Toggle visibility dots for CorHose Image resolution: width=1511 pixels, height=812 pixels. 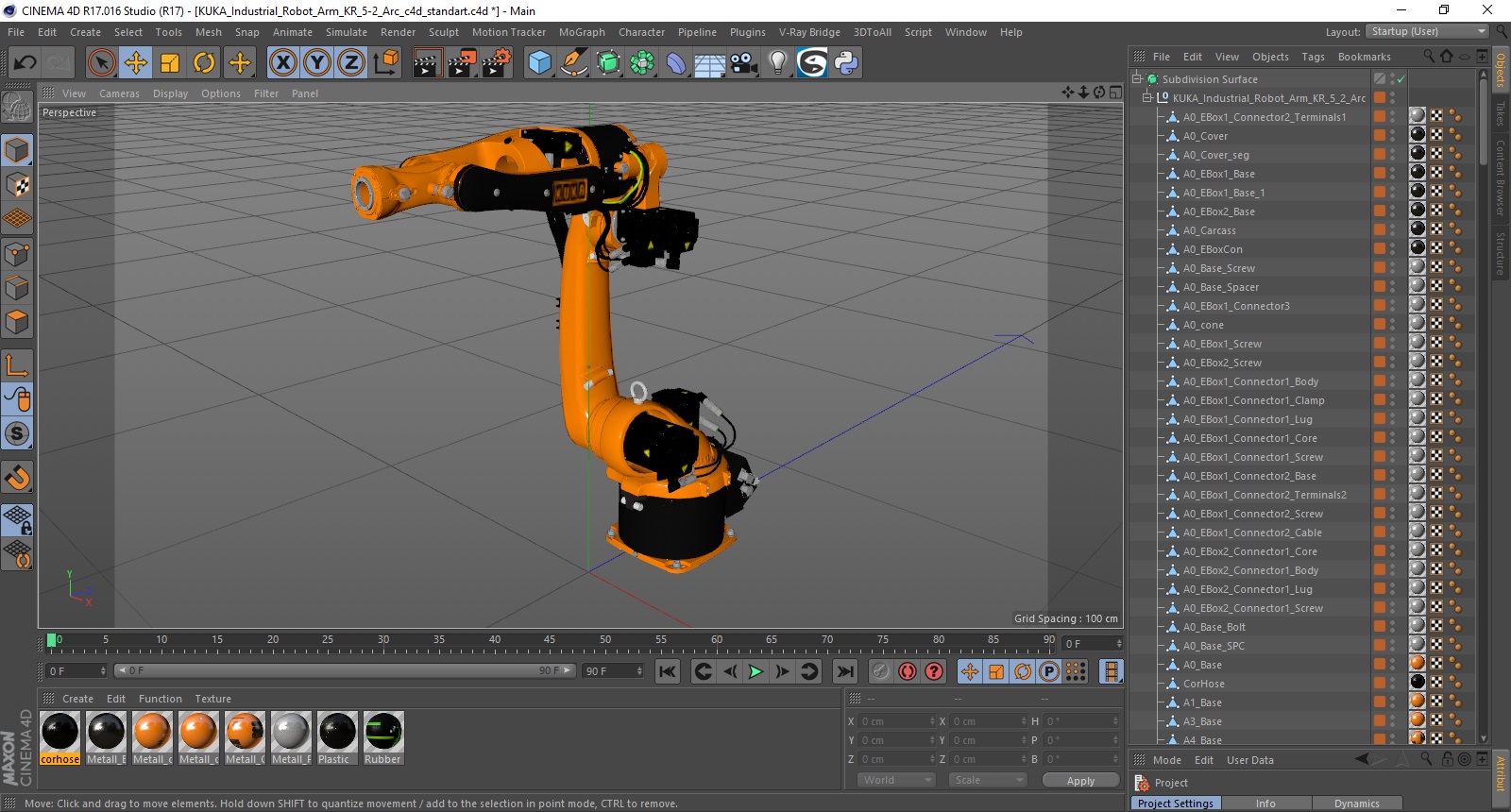[x=1392, y=684]
